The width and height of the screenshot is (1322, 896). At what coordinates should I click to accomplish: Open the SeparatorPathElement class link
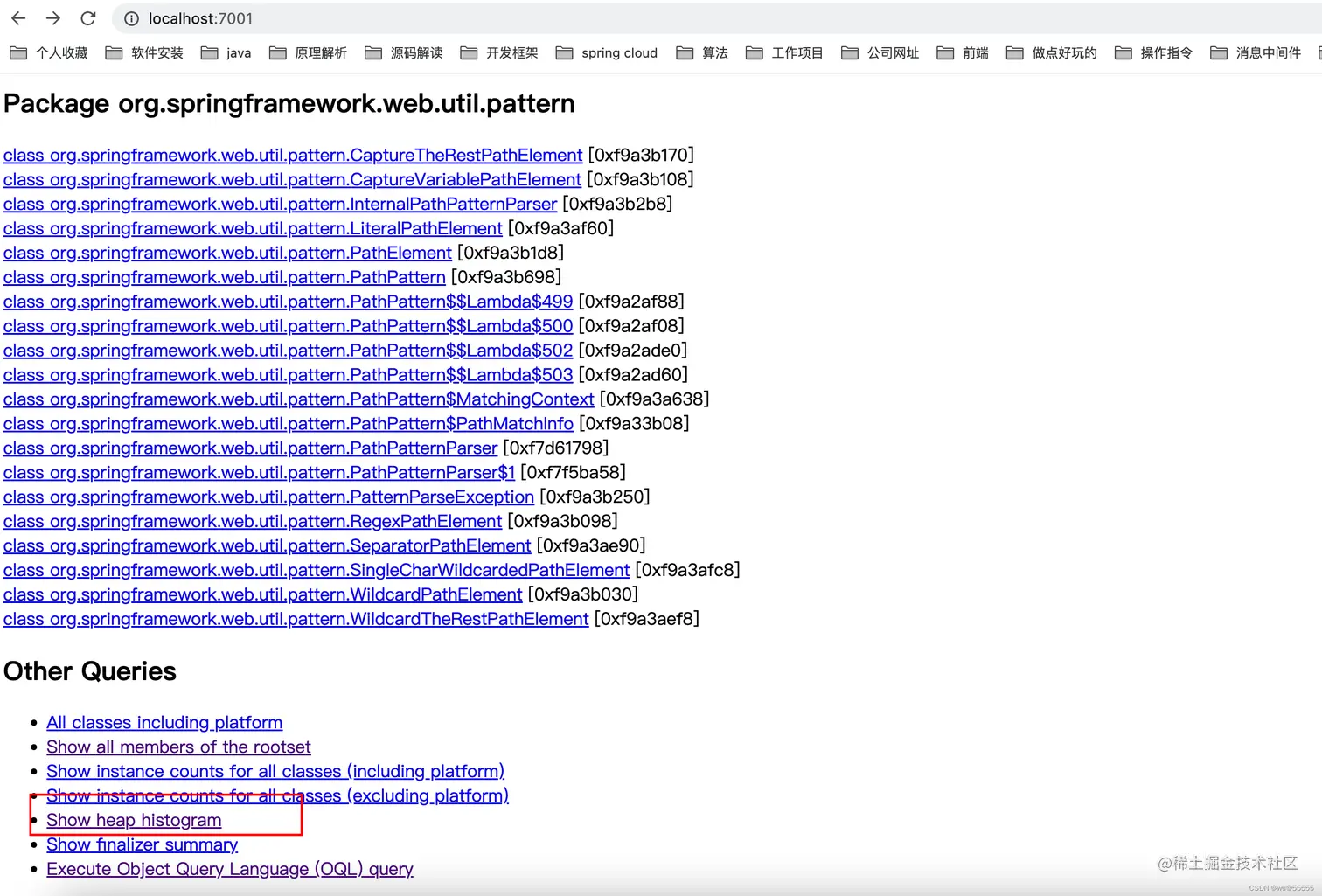click(x=267, y=546)
